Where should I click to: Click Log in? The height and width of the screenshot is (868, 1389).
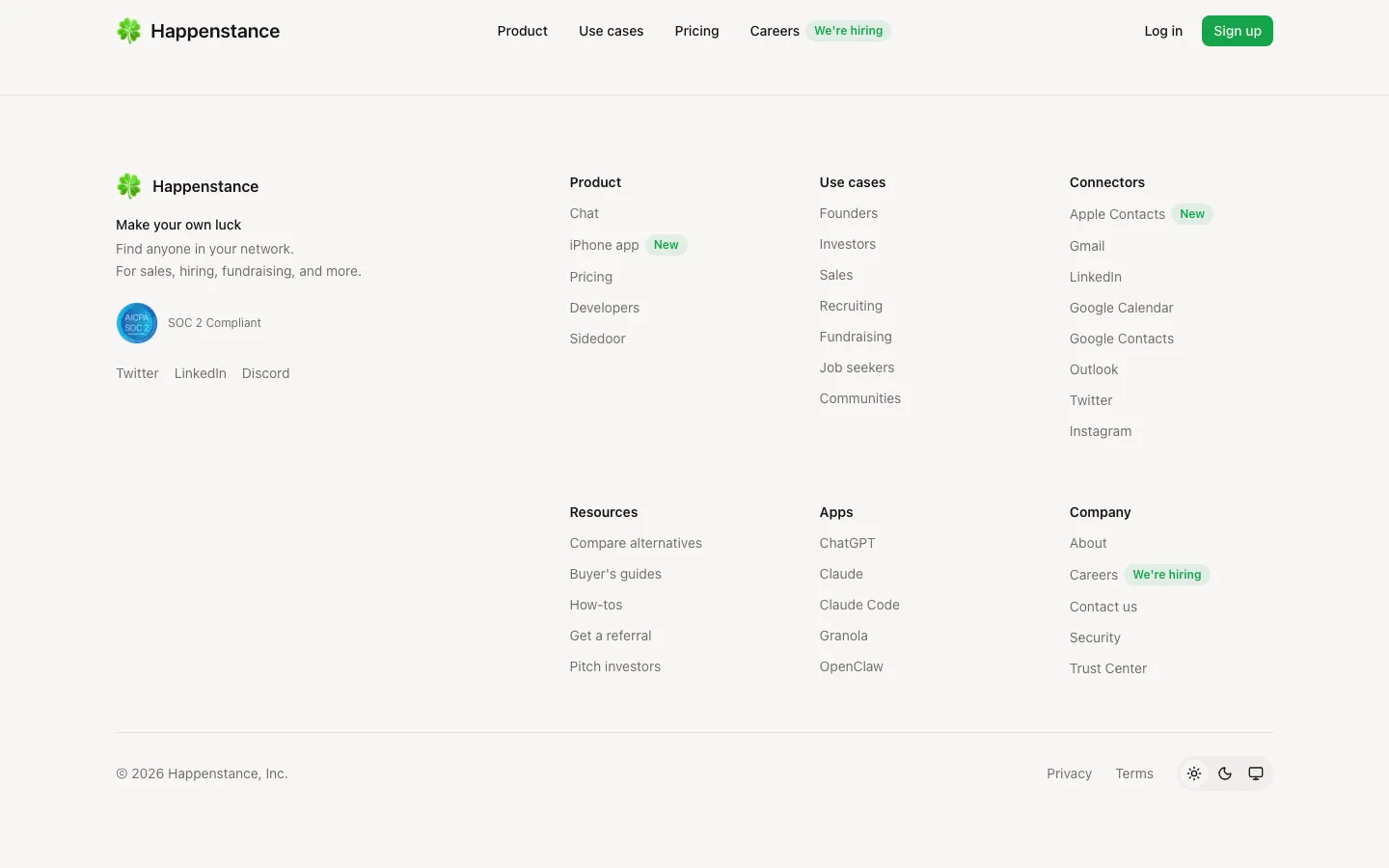click(x=1163, y=31)
